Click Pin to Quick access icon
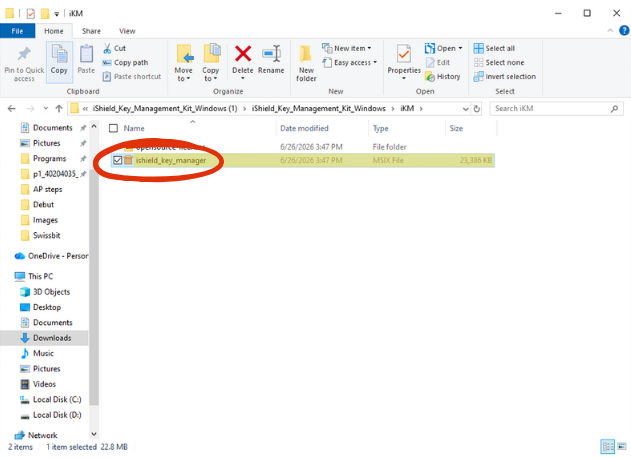 tap(24, 54)
